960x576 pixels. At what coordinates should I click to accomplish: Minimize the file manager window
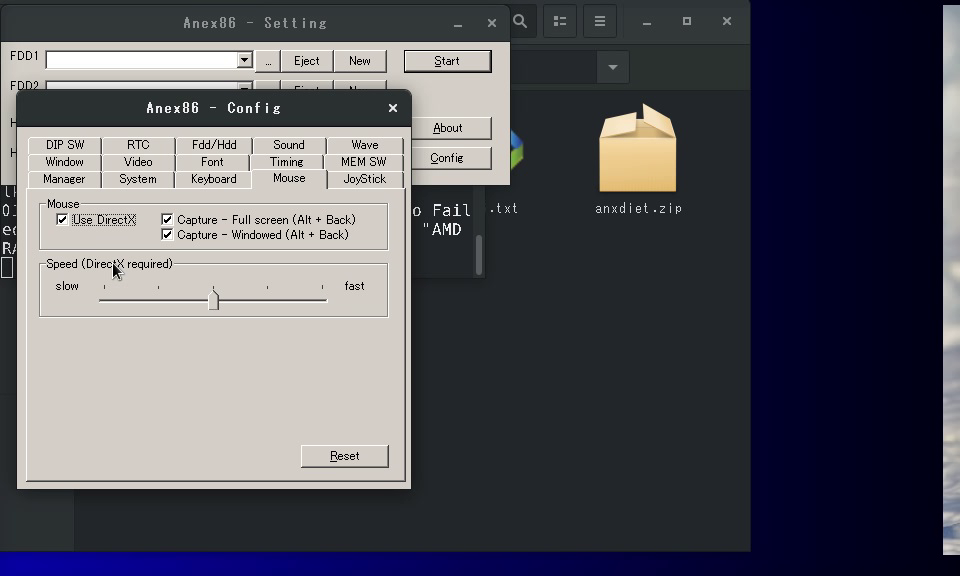click(x=647, y=21)
